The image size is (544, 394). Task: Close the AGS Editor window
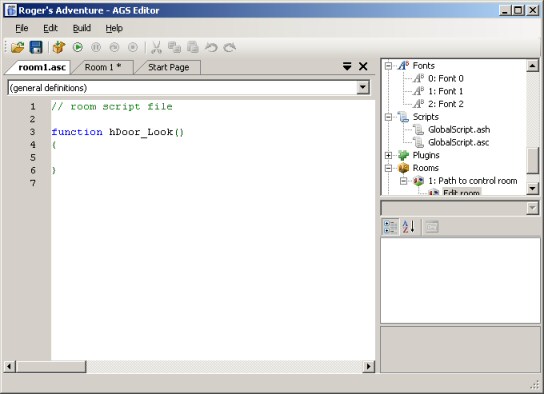click(533, 10)
